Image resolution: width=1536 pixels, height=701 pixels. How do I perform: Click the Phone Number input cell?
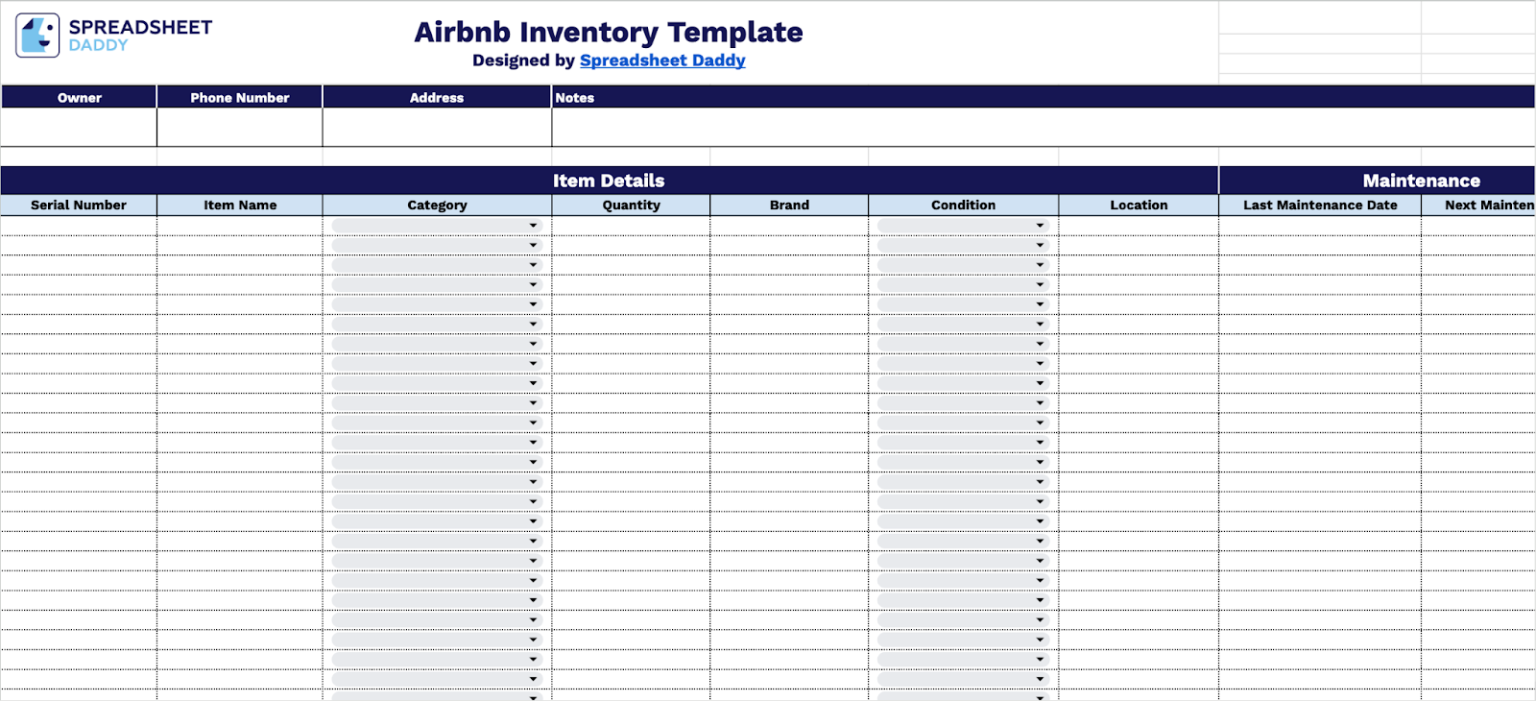coord(239,125)
